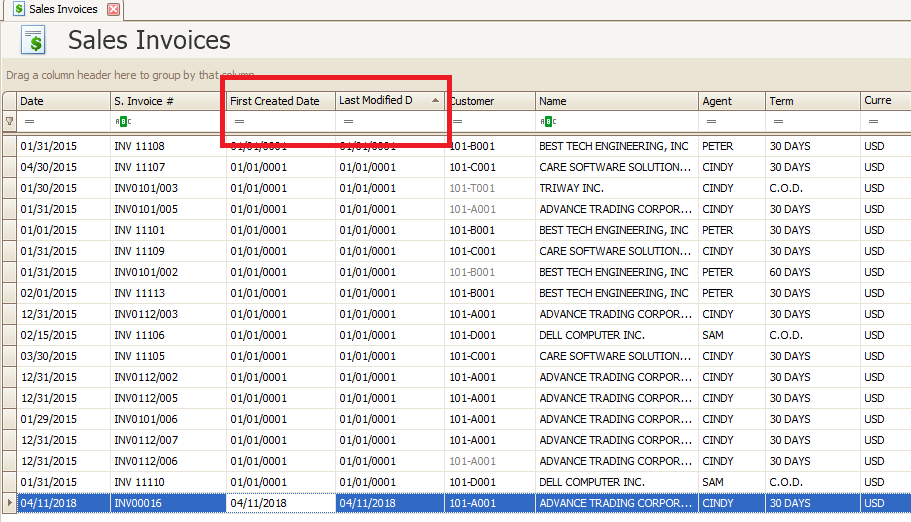Select invoice INV 11107 cell
911x522 pixels.
point(168,167)
